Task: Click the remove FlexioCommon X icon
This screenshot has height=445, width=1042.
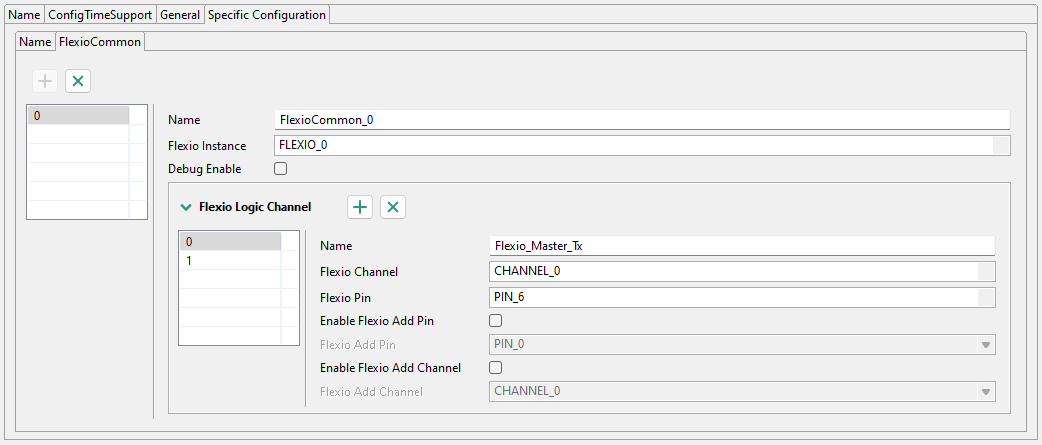Action: pos(78,81)
